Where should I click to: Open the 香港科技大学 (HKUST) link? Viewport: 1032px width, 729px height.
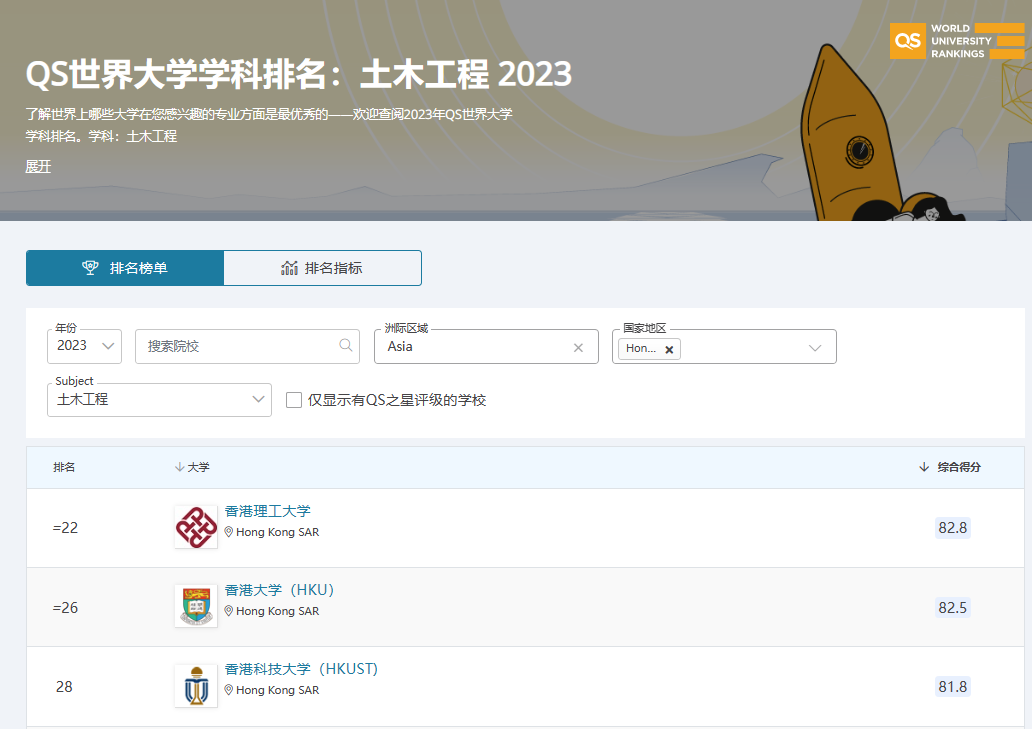[301, 669]
